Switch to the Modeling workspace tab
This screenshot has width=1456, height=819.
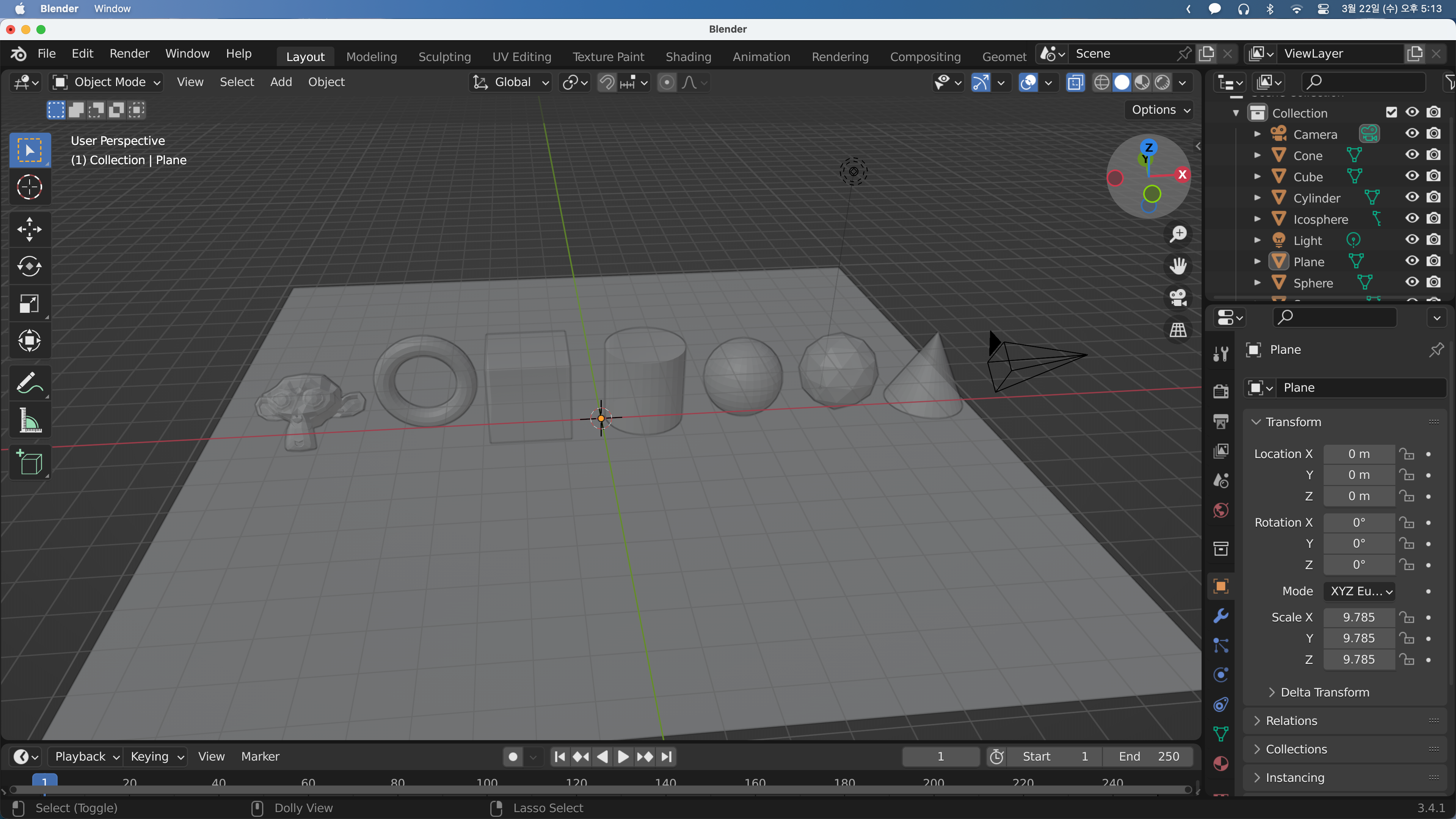click(371, 56)
